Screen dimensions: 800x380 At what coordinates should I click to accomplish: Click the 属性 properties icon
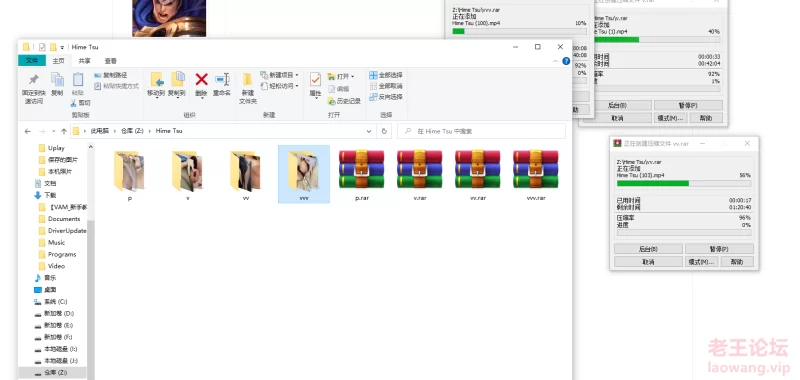coord(315,79)
